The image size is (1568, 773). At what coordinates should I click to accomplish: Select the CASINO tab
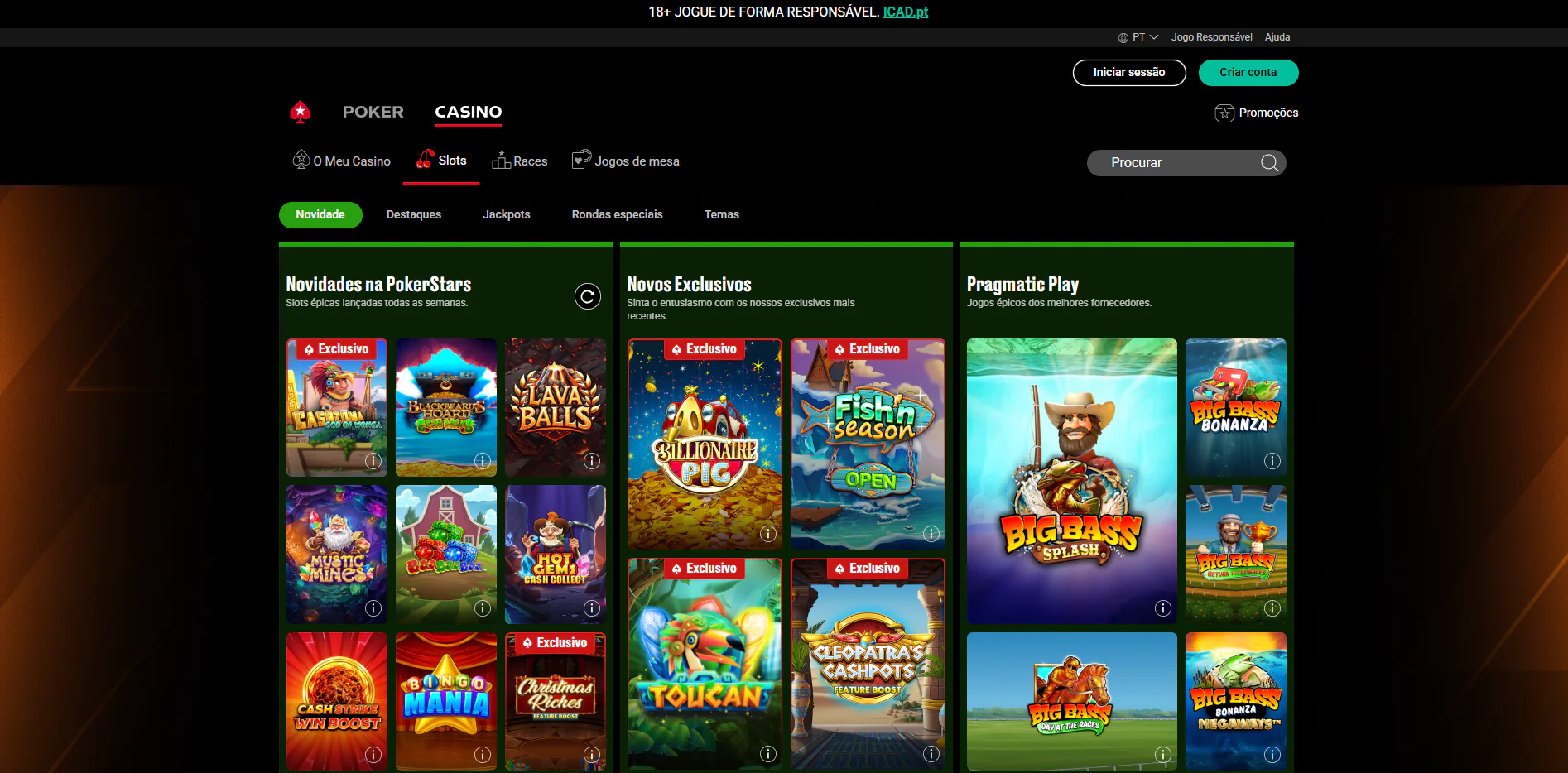468,112
